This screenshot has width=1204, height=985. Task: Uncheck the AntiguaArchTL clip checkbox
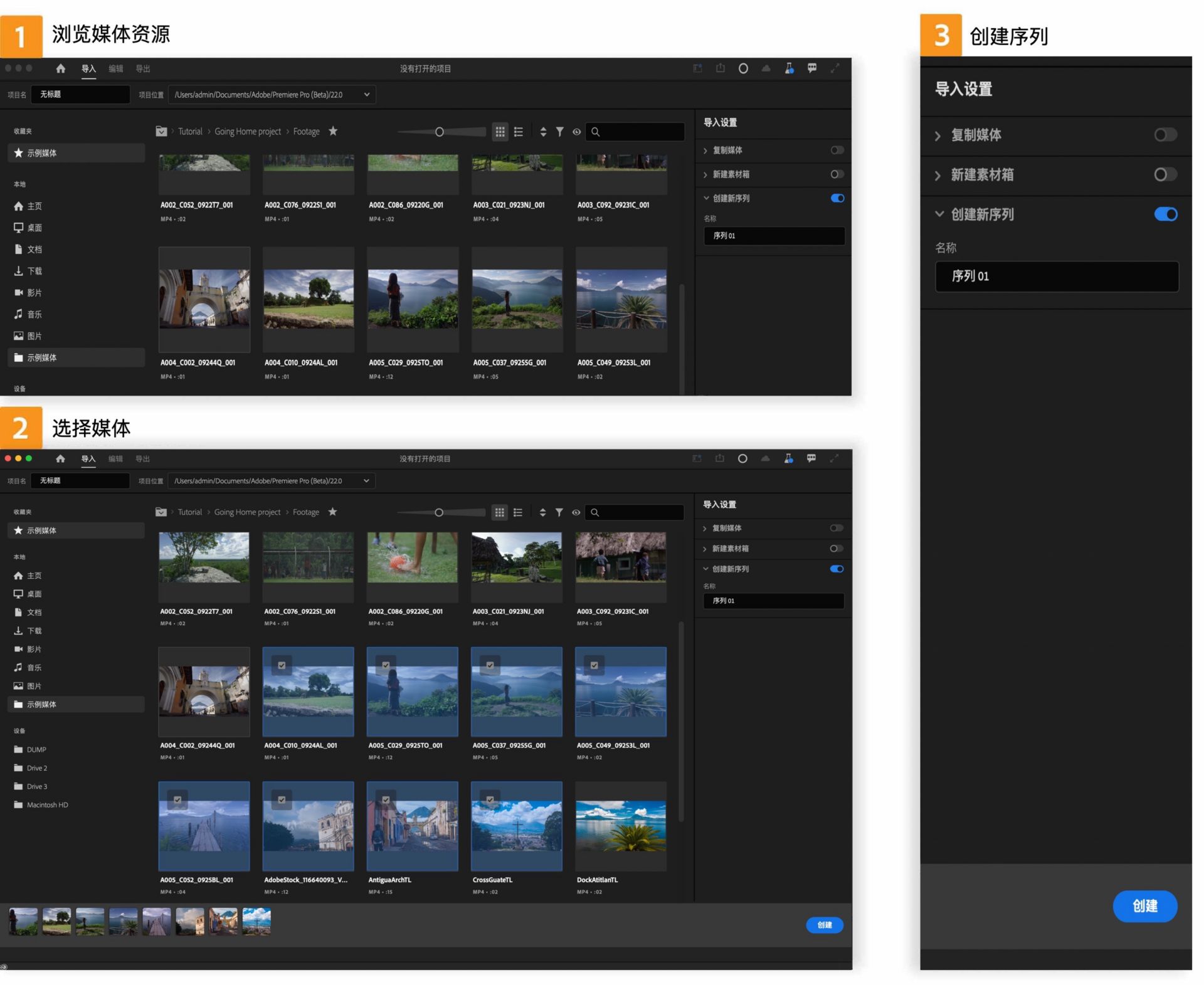coord(385,799)
